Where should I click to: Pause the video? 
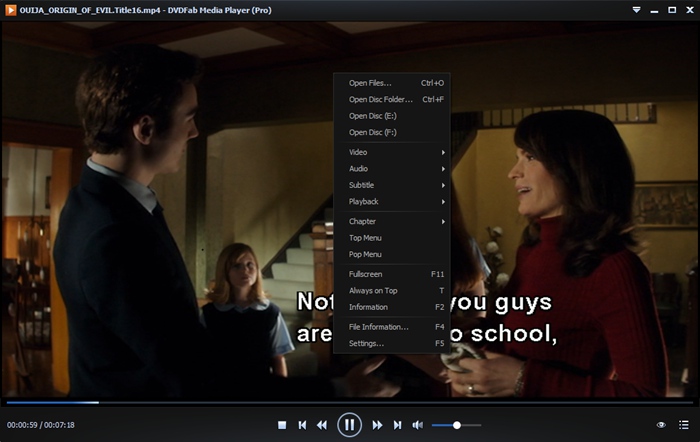(x=349, y=425)
